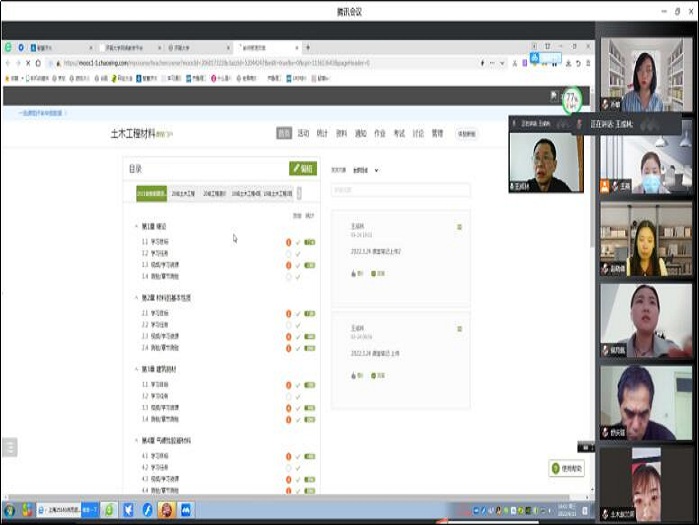Viewport: 700px width, 525px height.
Task: Toggle the empty status circle for section 1.2
Action: [x=288, y=254]
